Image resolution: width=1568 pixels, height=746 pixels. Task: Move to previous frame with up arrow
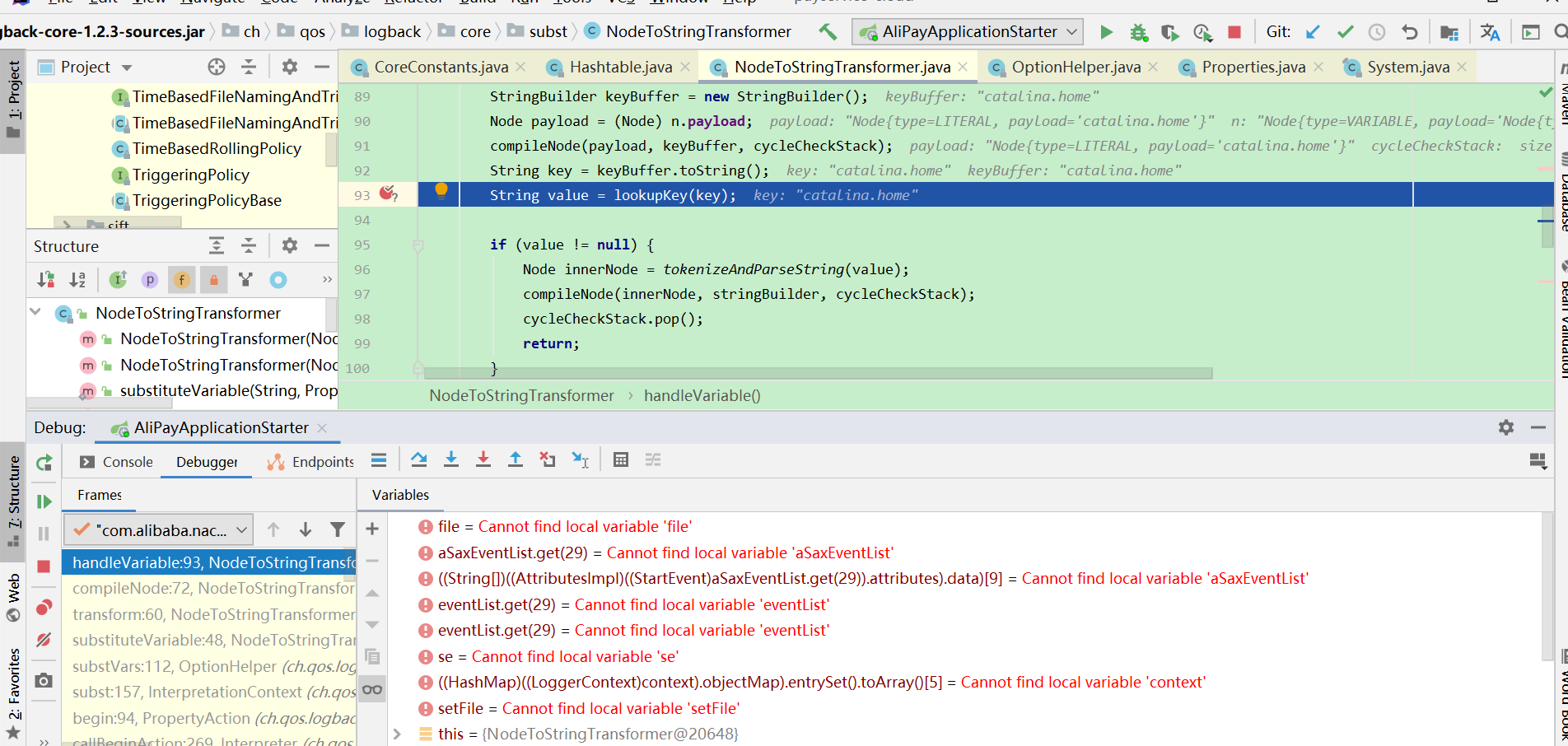(x=273, y=529)
